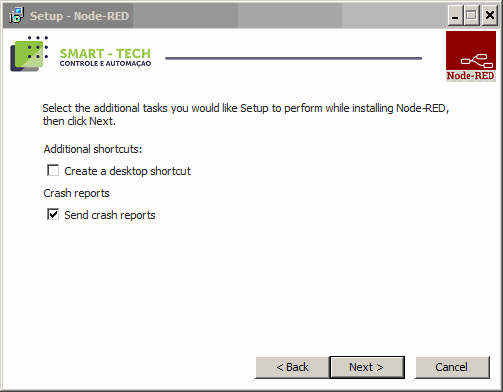Image resolution: width=503 pixels, height=392 pixels.
Task: Click the CONTROLE E AUTOMAÇÃO subtitle text
Action: [105, 63]
